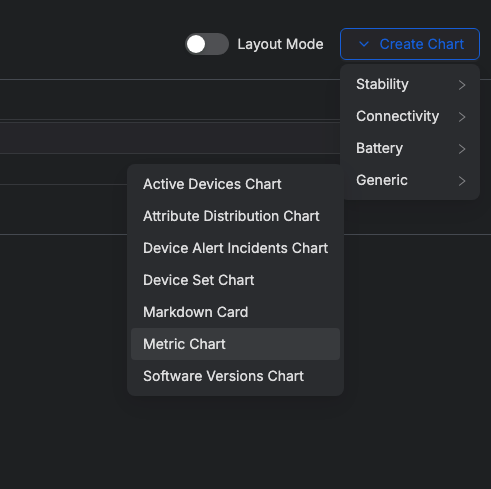
Task: Expand the Generic submenu
Action: point(410,180)
